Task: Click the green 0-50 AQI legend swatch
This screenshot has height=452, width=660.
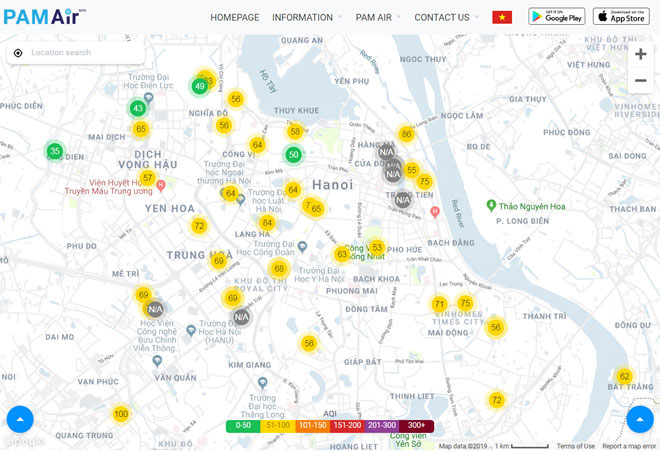Action: (x=243, y=425)
